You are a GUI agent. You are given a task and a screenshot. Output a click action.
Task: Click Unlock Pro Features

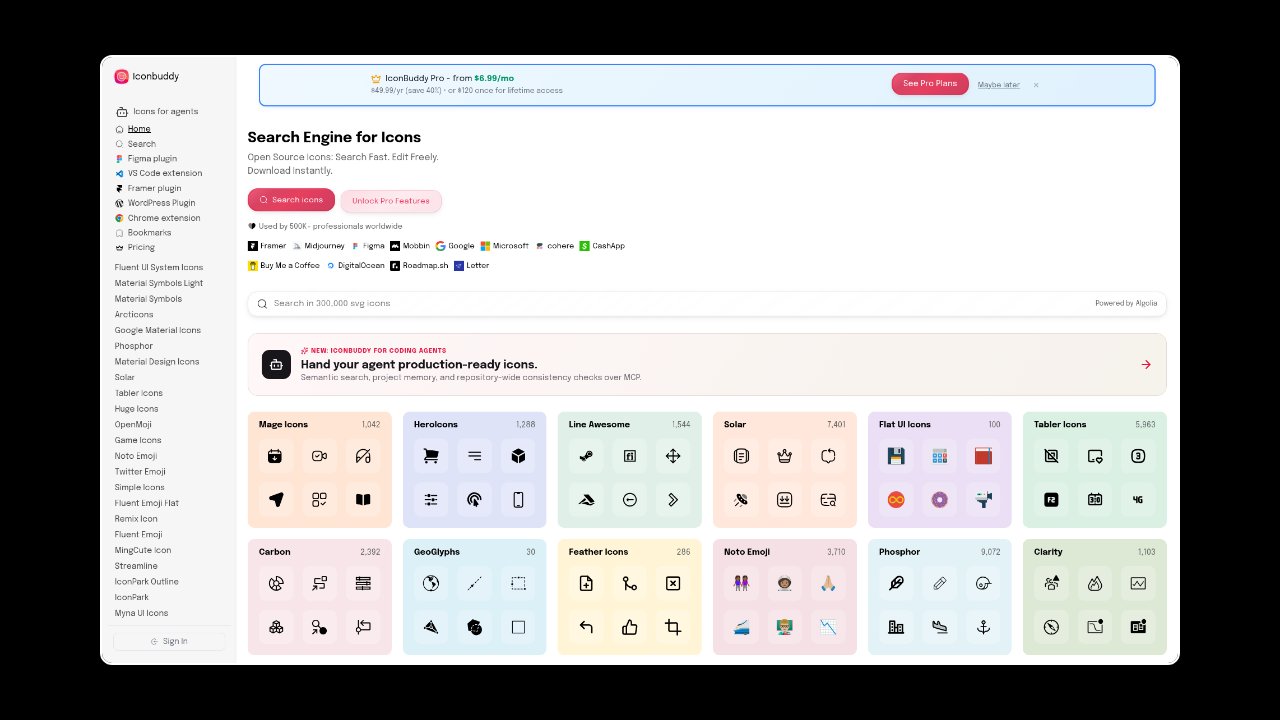[x=391, y=201]
